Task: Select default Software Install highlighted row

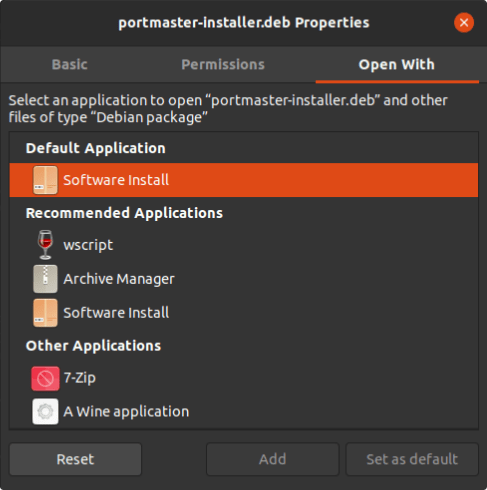Action: [x=244, y=180]
